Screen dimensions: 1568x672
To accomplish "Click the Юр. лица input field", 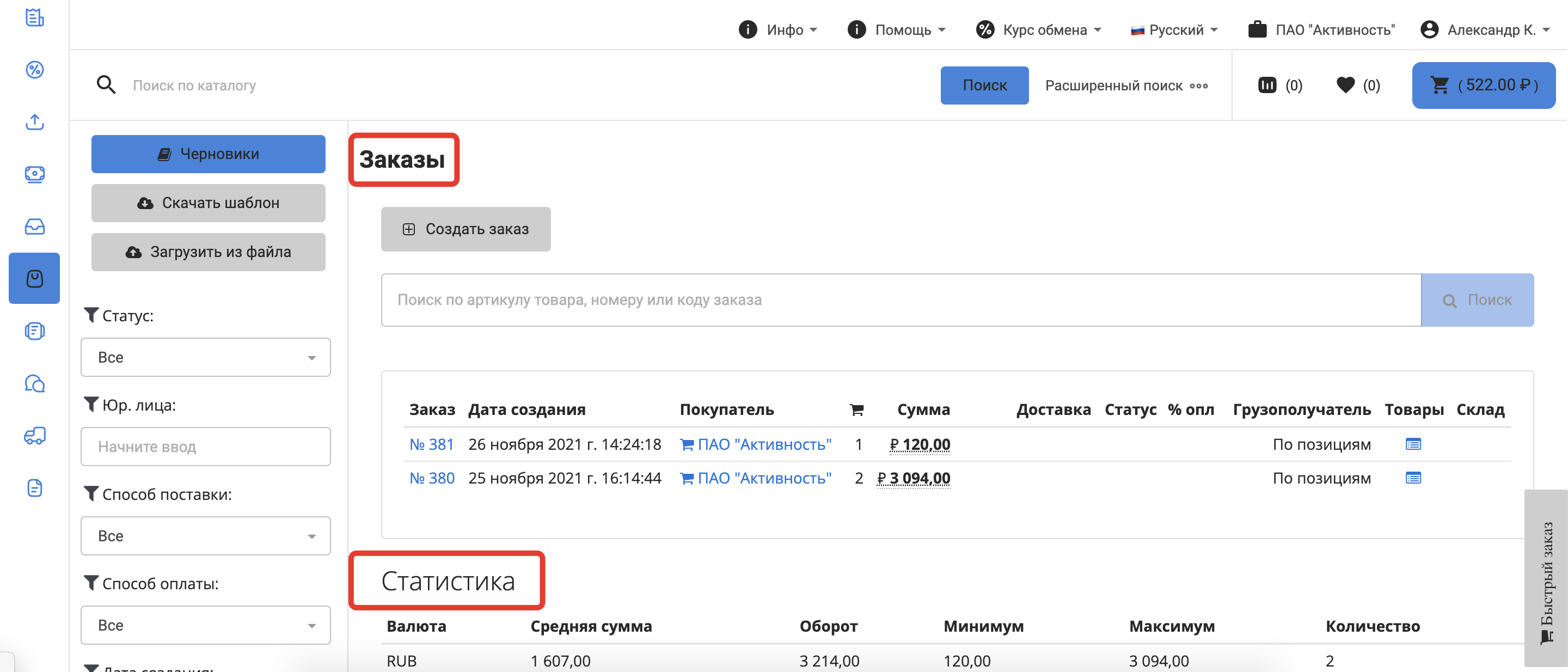I will tap(205, 447).
